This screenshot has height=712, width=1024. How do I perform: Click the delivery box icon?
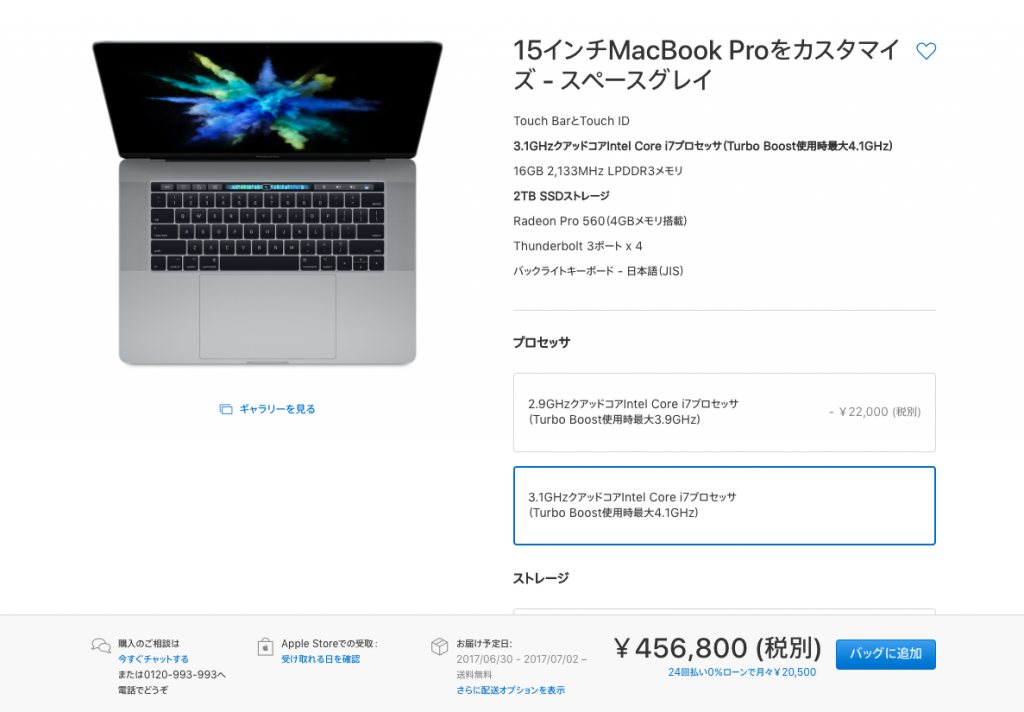click(440, 646)
